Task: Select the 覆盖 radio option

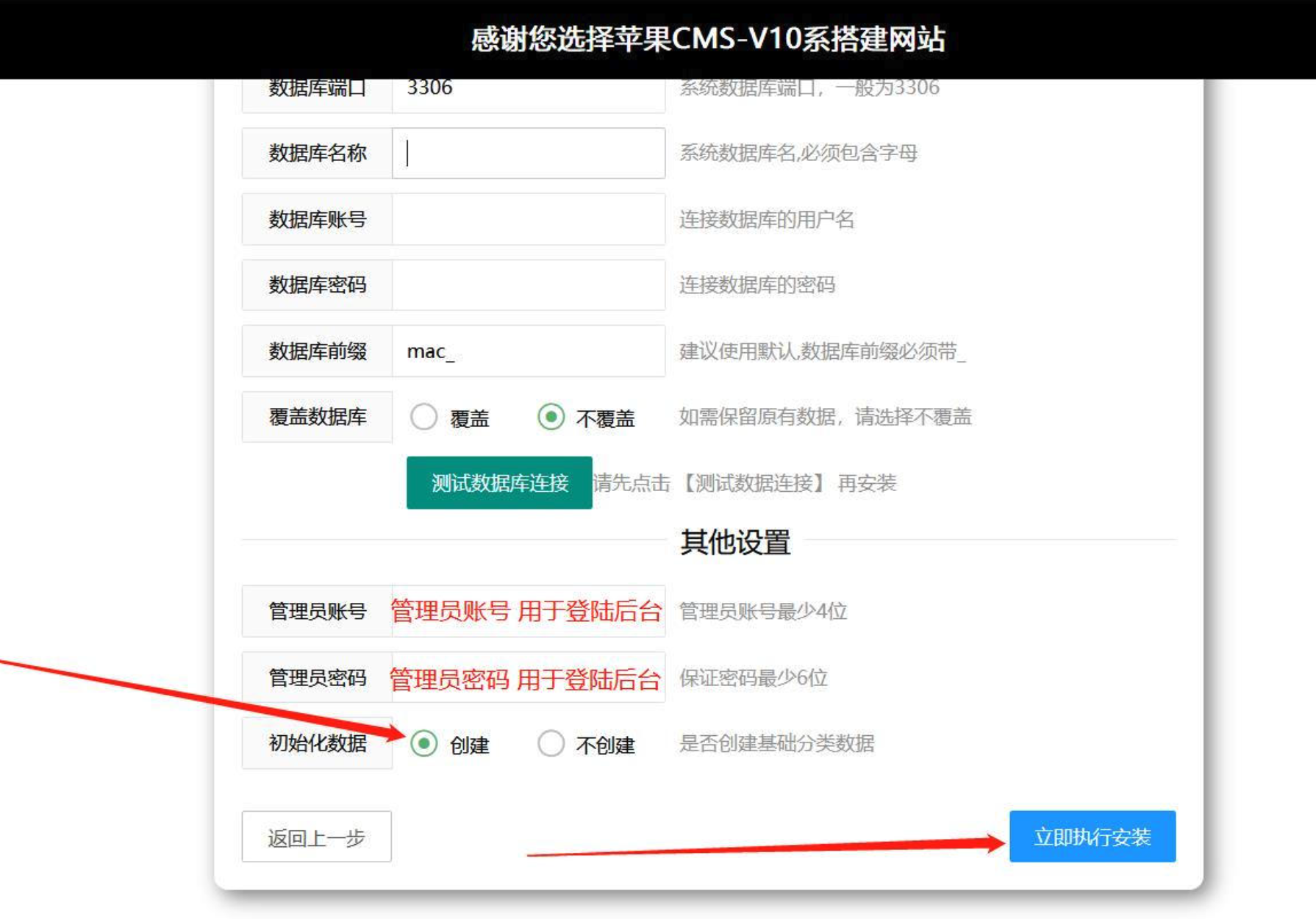Action: tap(423, 417)
